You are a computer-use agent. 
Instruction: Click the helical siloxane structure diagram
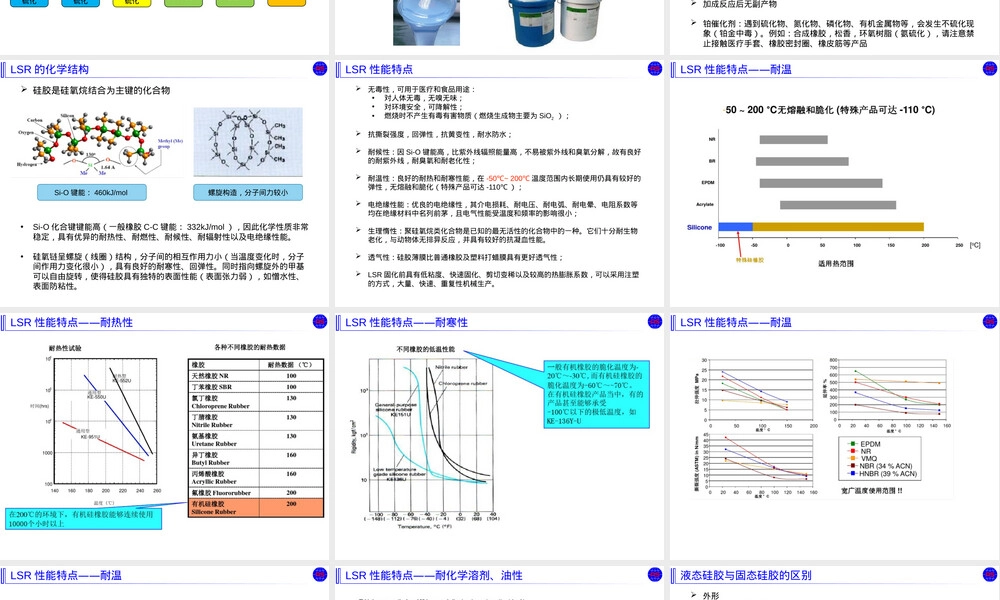pyautogui.click(x=248, y=142)
